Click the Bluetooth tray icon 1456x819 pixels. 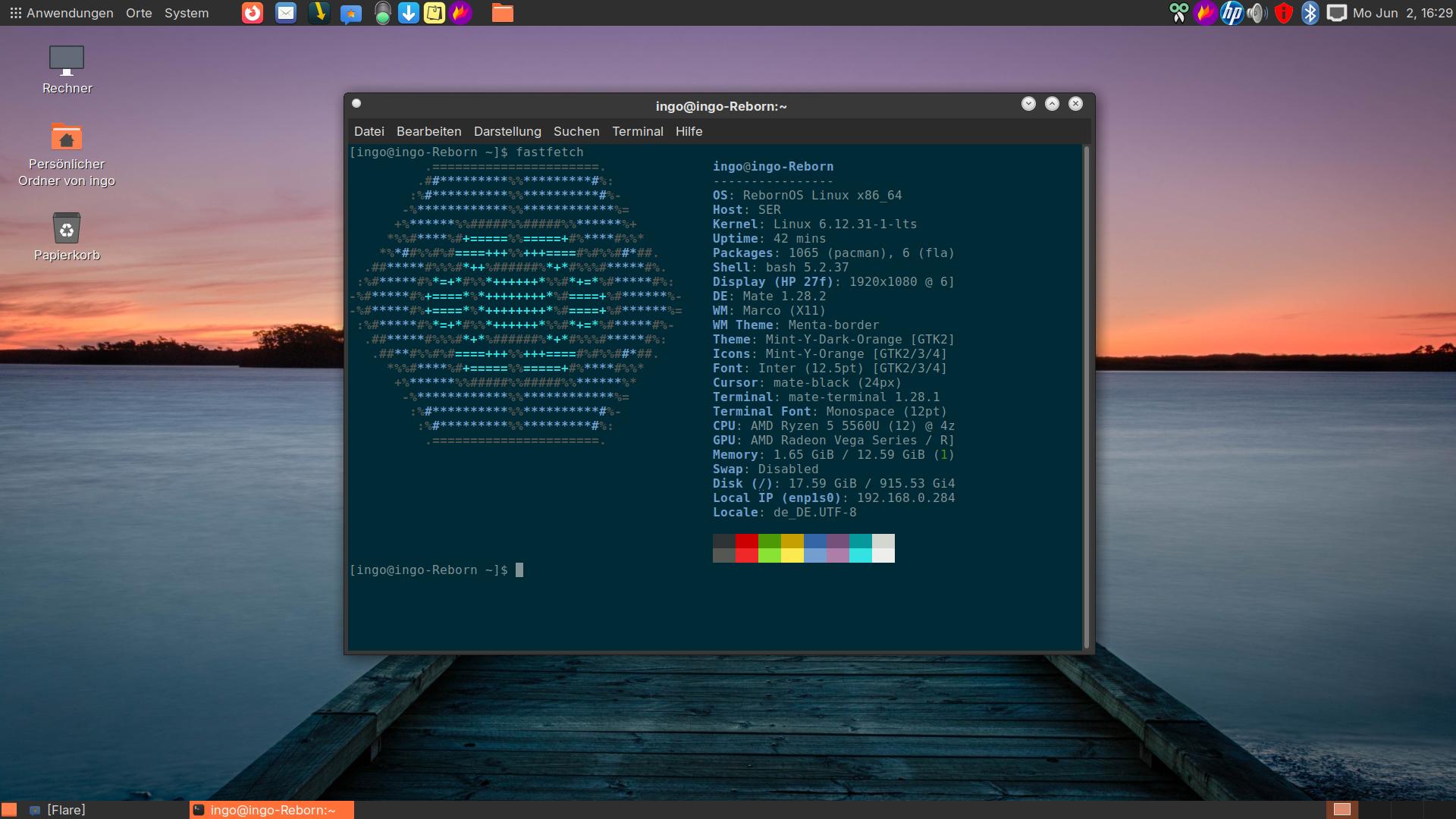tap(1310, 13)
